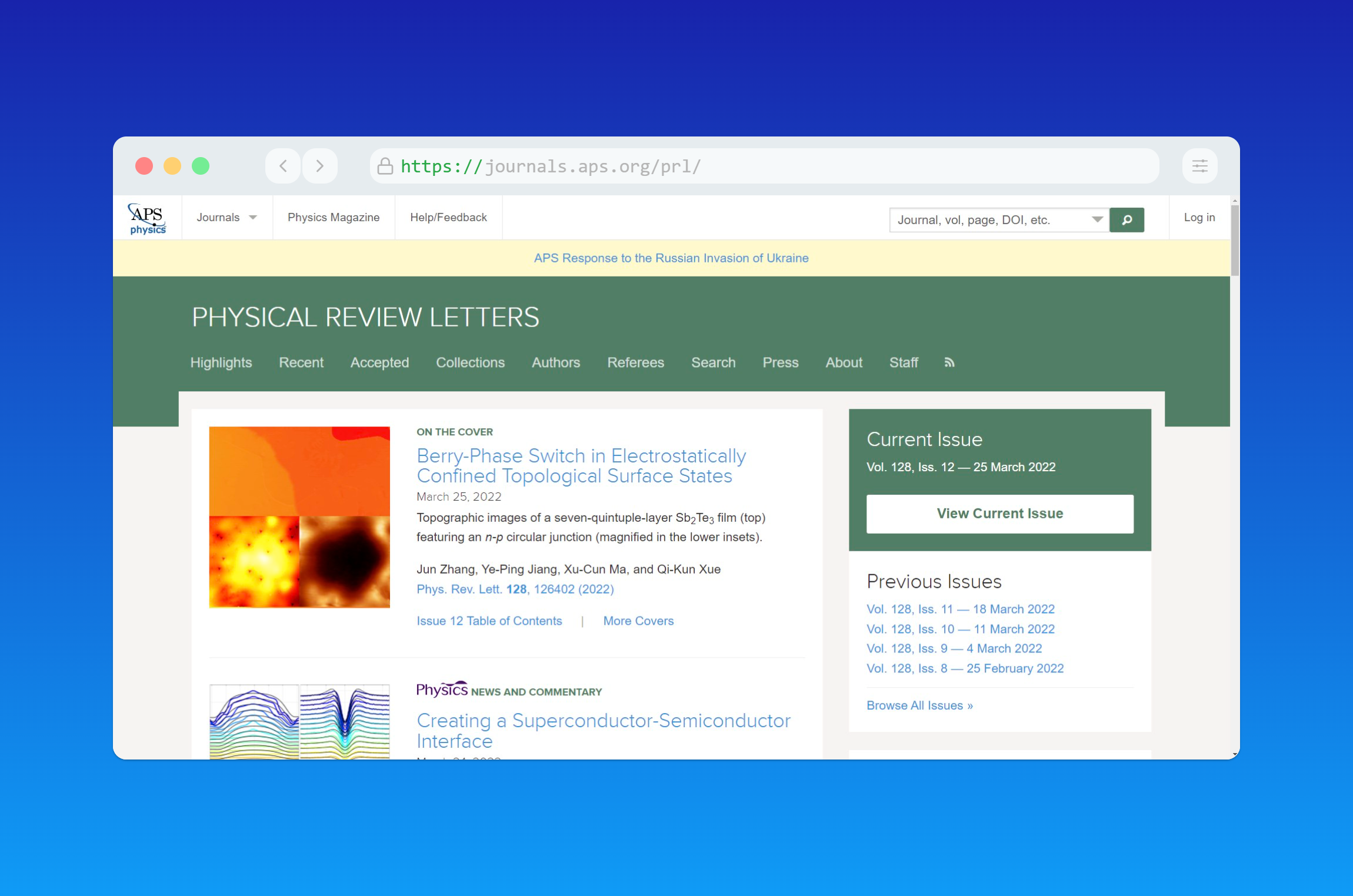Open the RSS feed icon
Viewport: 1353px width, 896px height.
[949, 362]
